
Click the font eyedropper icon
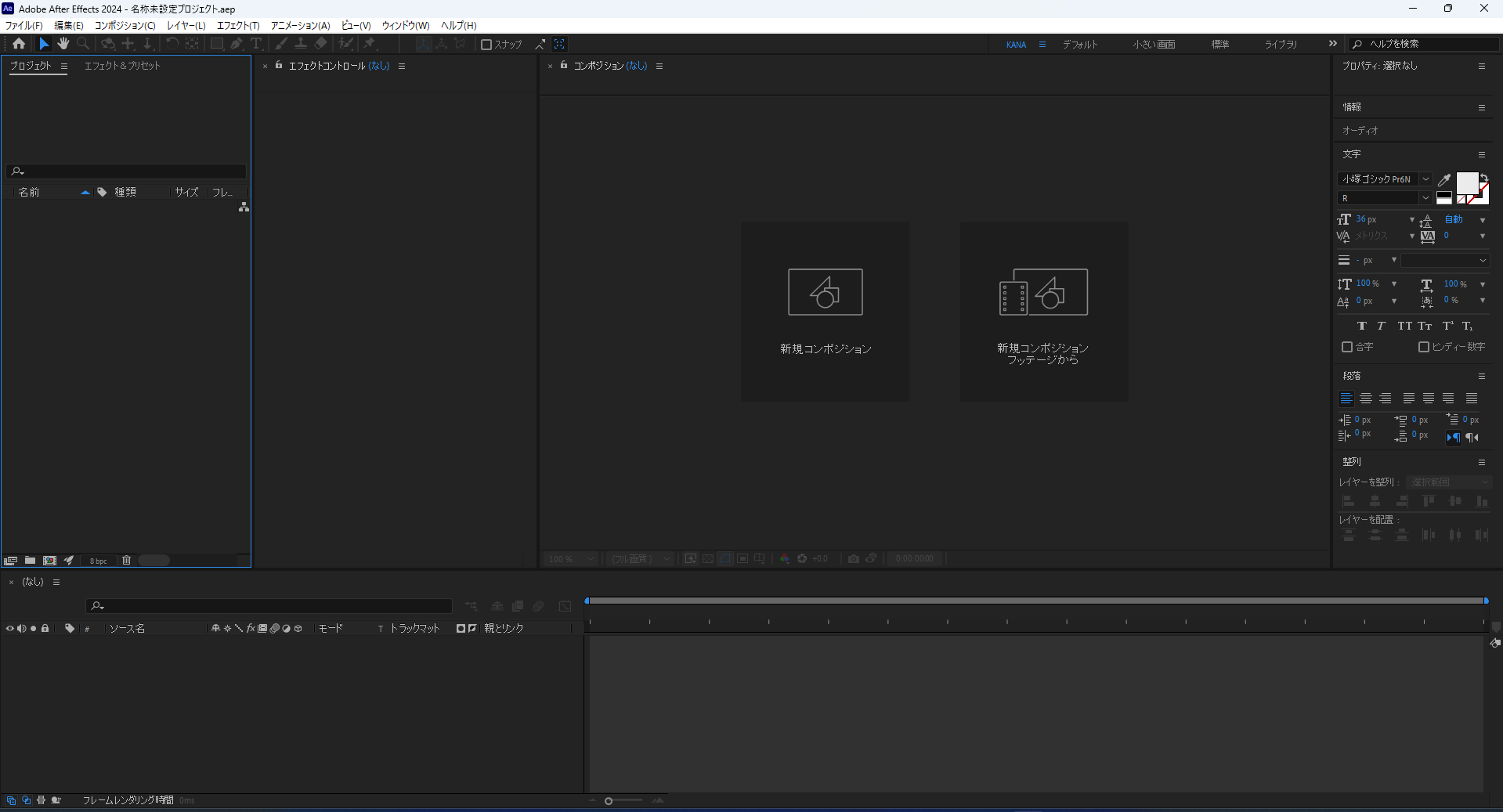click(x=1444, y=179)
